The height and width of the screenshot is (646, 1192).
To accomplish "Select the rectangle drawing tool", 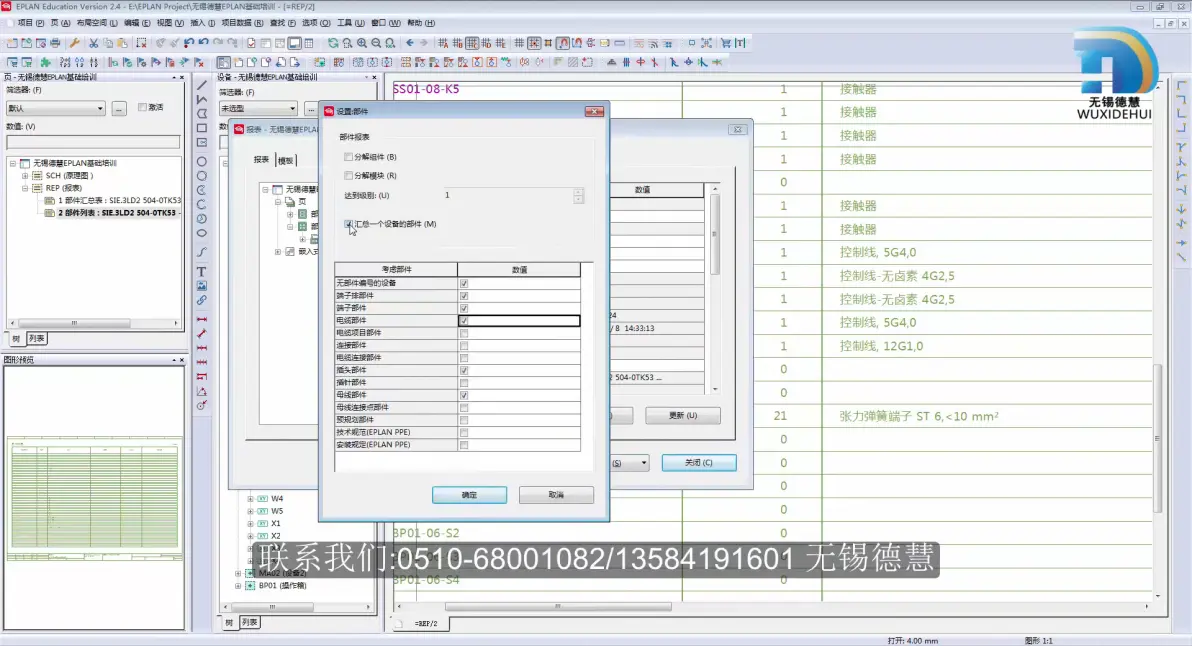I will tap(201, 128).
